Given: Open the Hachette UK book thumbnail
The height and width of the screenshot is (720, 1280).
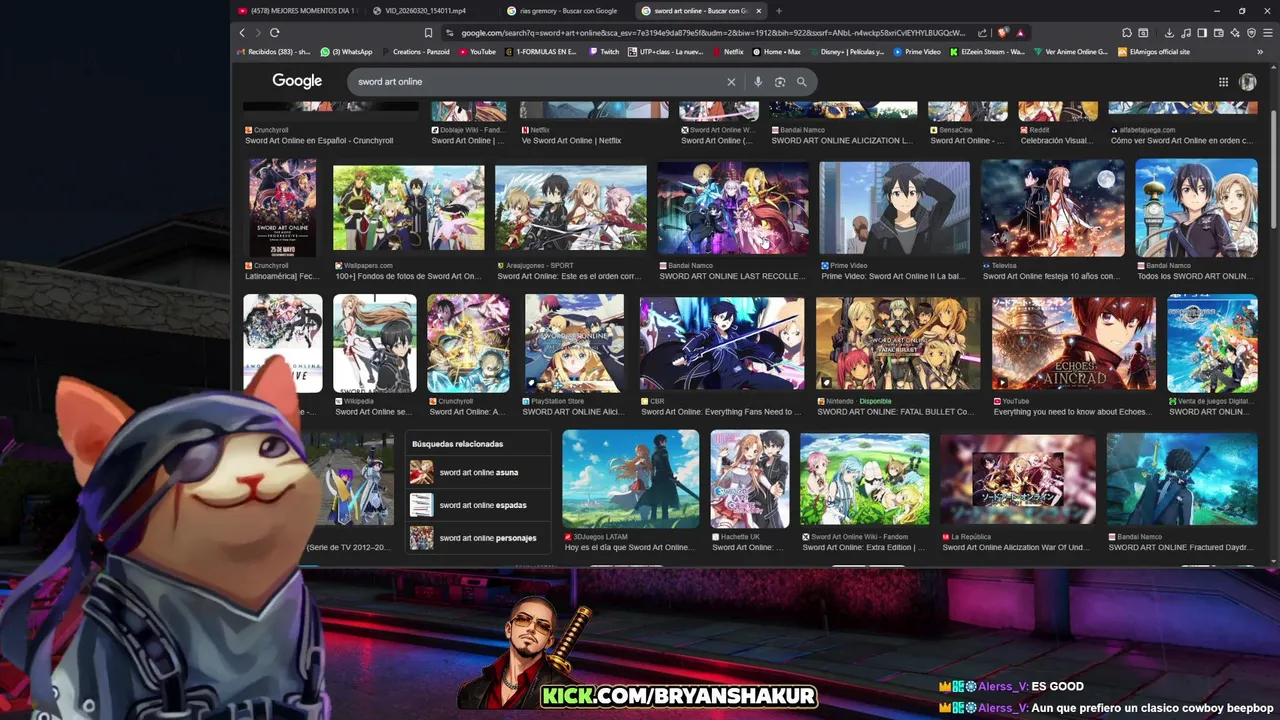Looking at the screenshot, I should coord(750,478).
